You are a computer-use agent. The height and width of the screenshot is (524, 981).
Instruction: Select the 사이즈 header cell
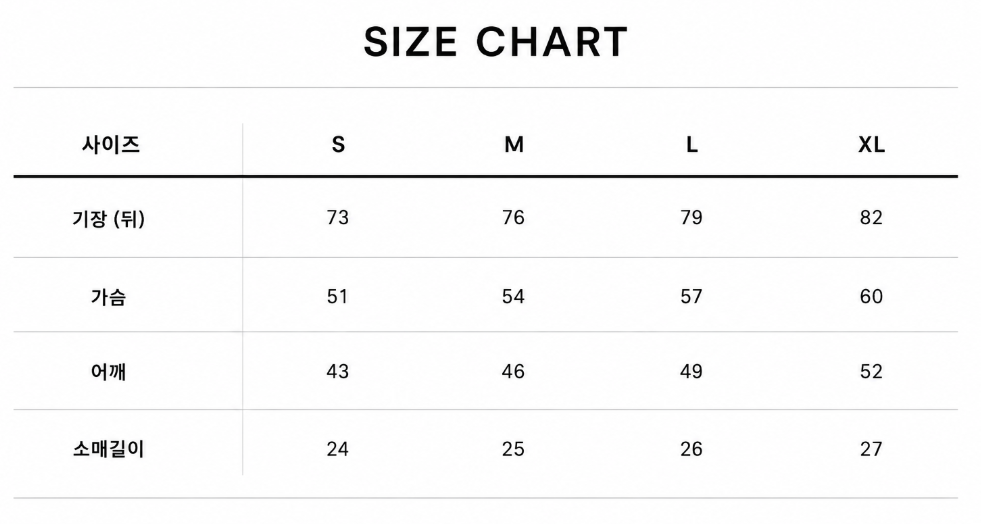pyautogui.click(x=110, y=144)
